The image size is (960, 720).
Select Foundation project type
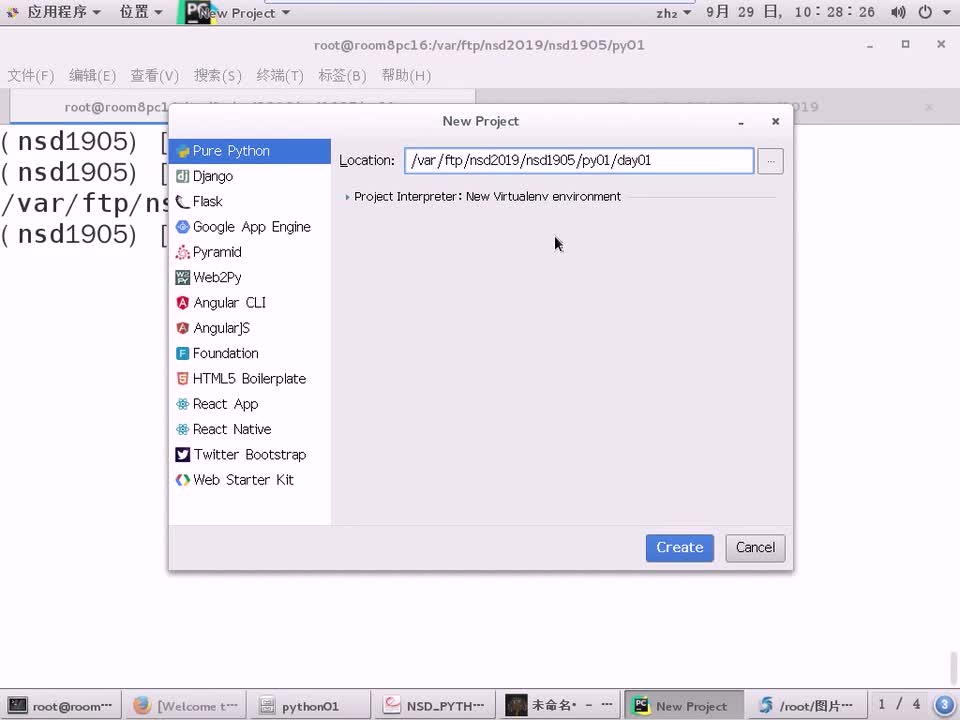coord(250,353)
